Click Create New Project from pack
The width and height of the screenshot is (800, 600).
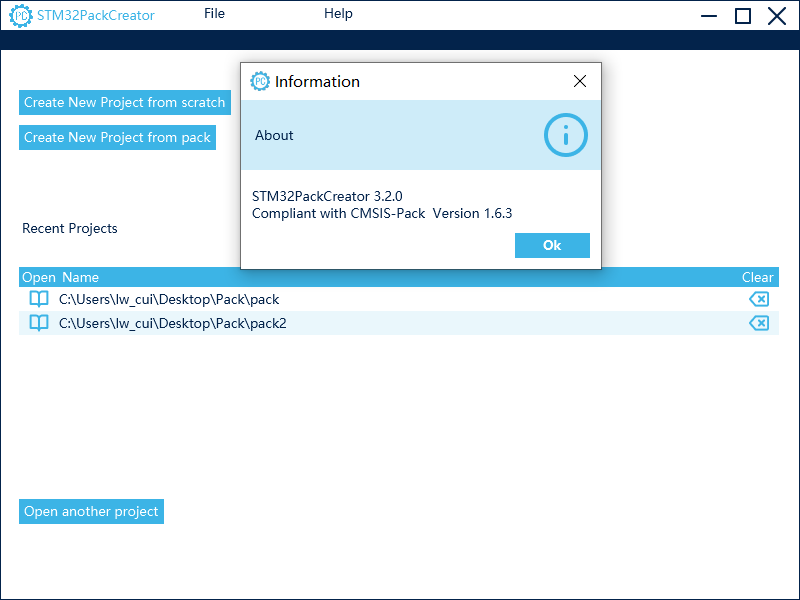pyautogui.click(x=117, y=138)
